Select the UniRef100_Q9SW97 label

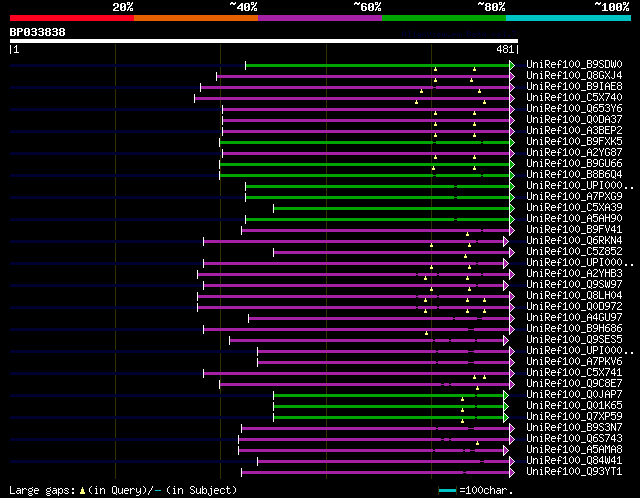click(574, 285)
